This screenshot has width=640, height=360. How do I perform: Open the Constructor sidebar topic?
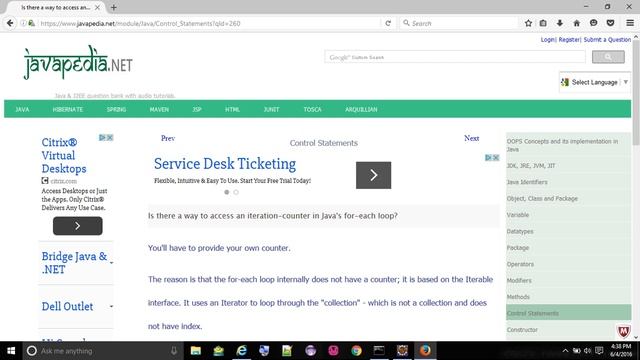[522, 329]
